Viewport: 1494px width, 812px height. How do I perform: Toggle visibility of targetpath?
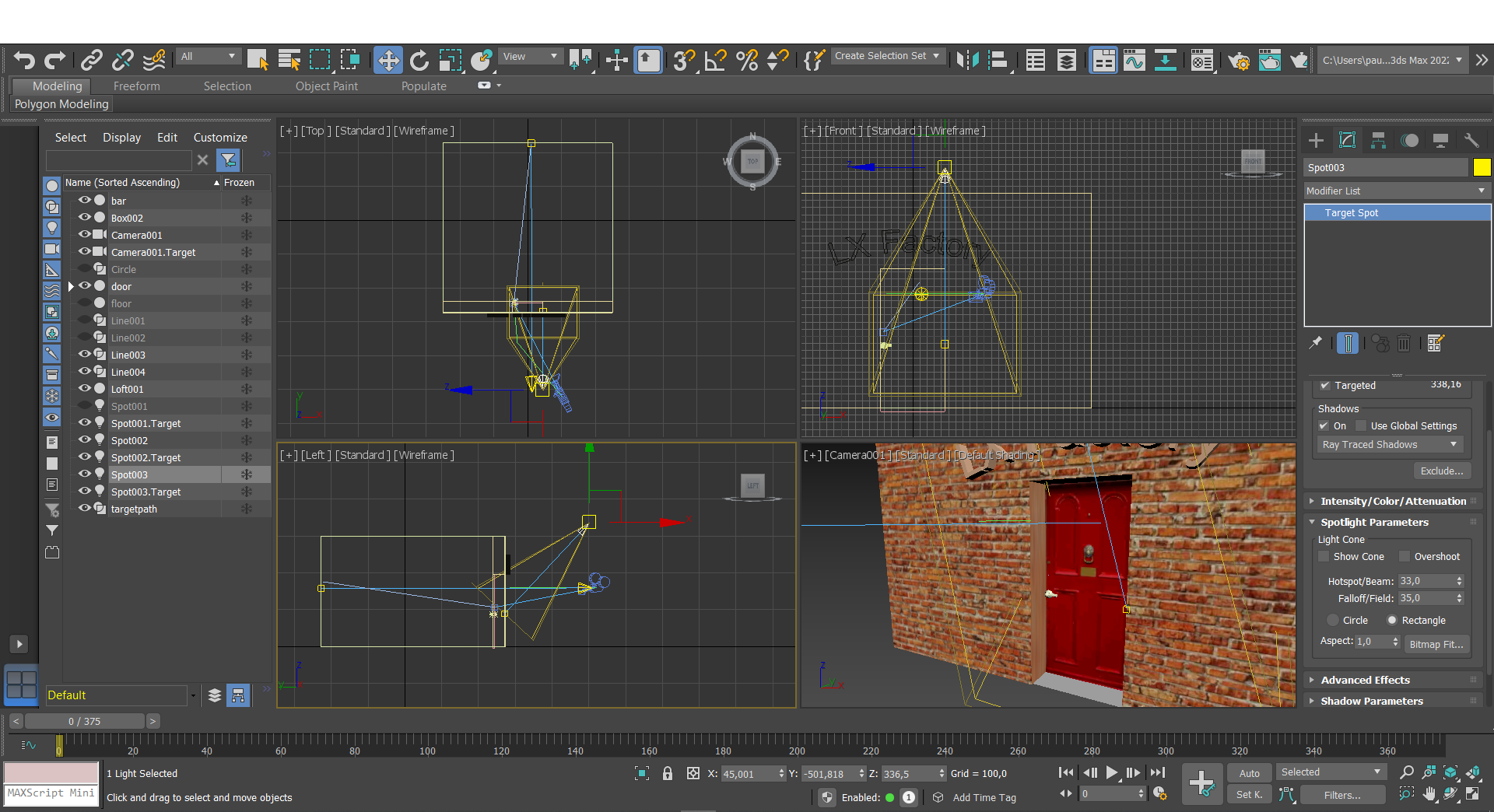coord(85,508)
